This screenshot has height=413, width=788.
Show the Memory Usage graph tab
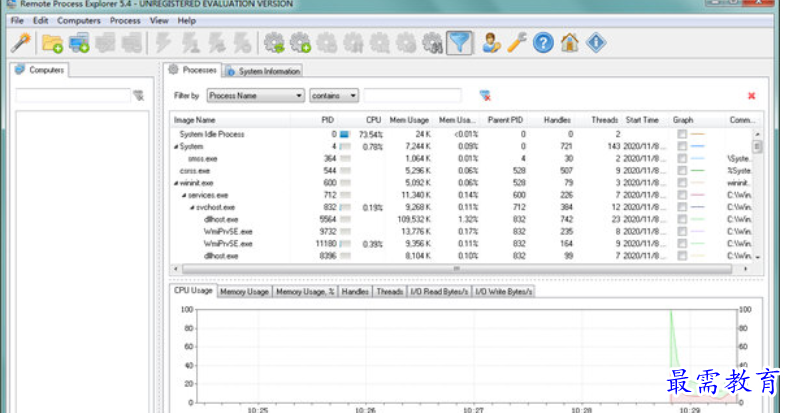[x=245, y=291]
